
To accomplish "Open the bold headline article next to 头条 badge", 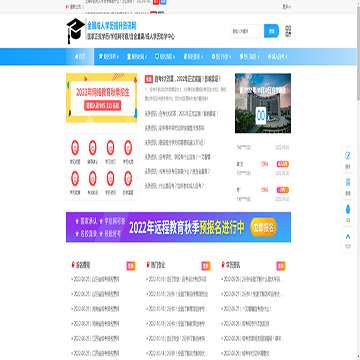I will 188,79.
